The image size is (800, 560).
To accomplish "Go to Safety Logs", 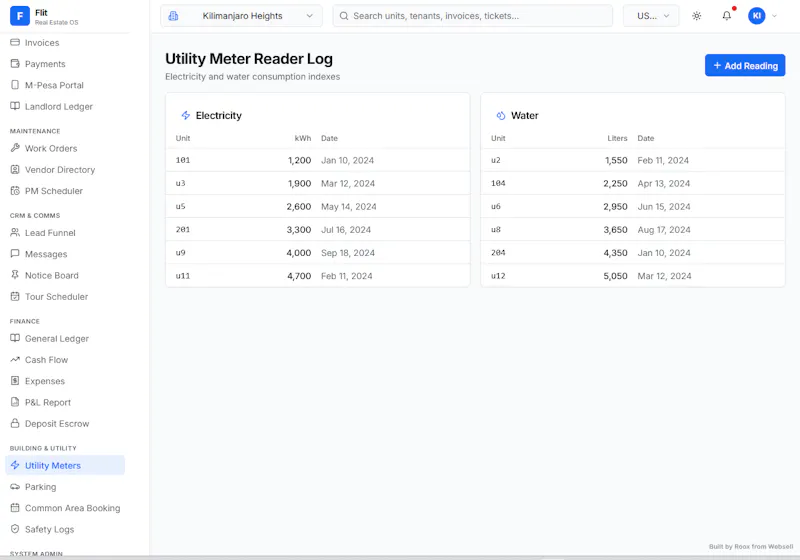I will click(65, 529).
